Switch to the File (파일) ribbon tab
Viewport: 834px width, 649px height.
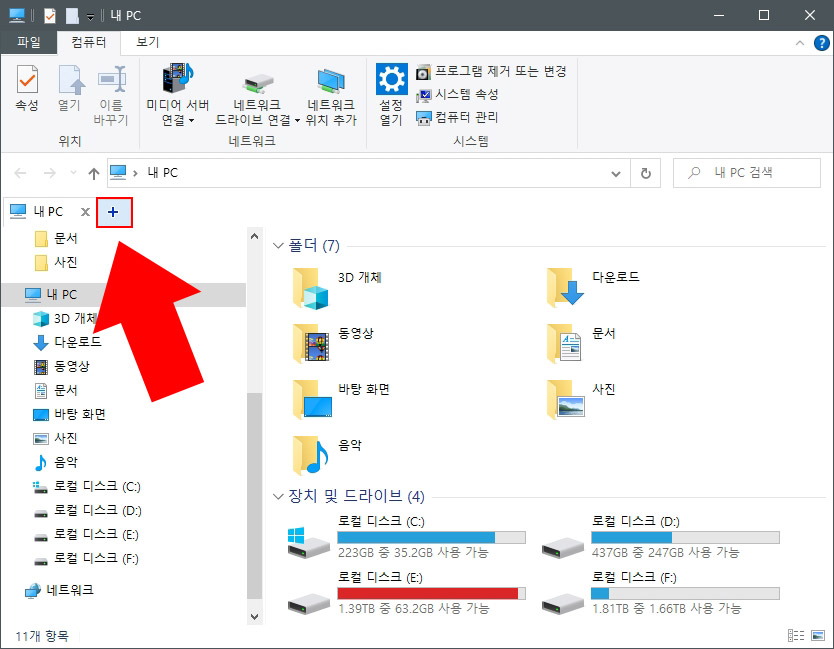pyautogui.click(x=29, y=43)
